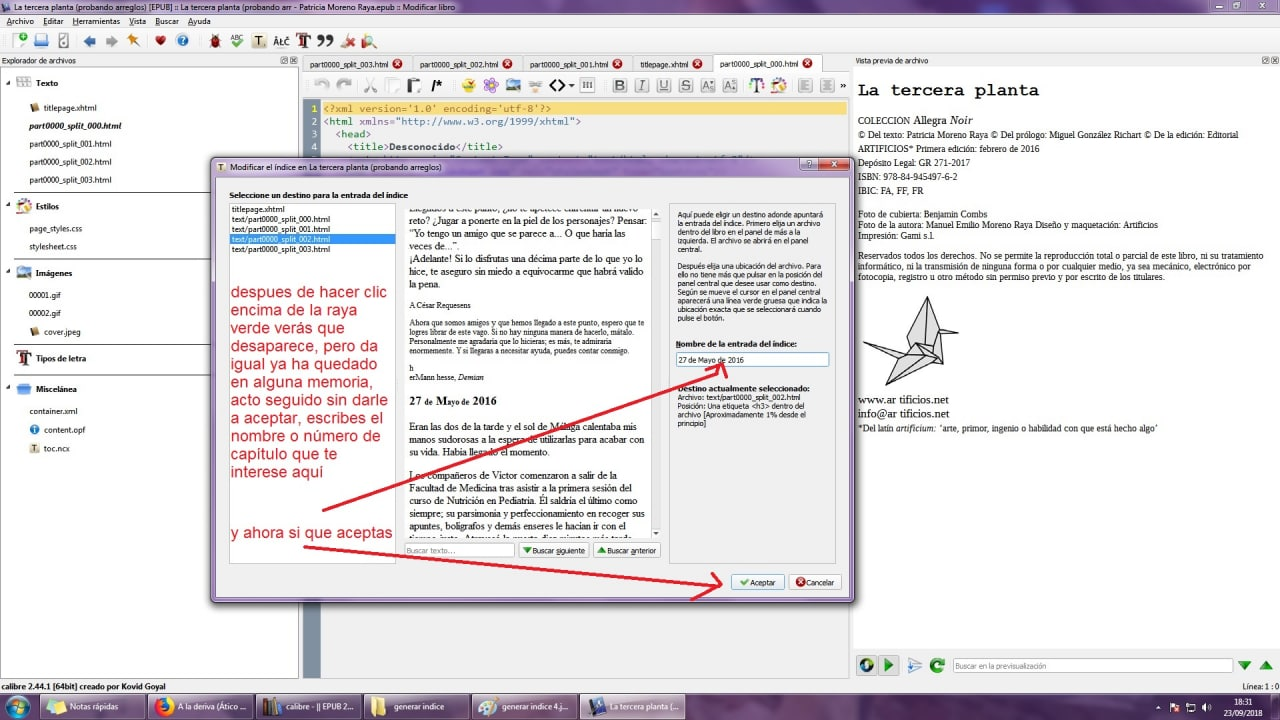Viewport: 1280px width, 720px height.
Task: Cut selected text with the scissors icon
Action: 371,86
